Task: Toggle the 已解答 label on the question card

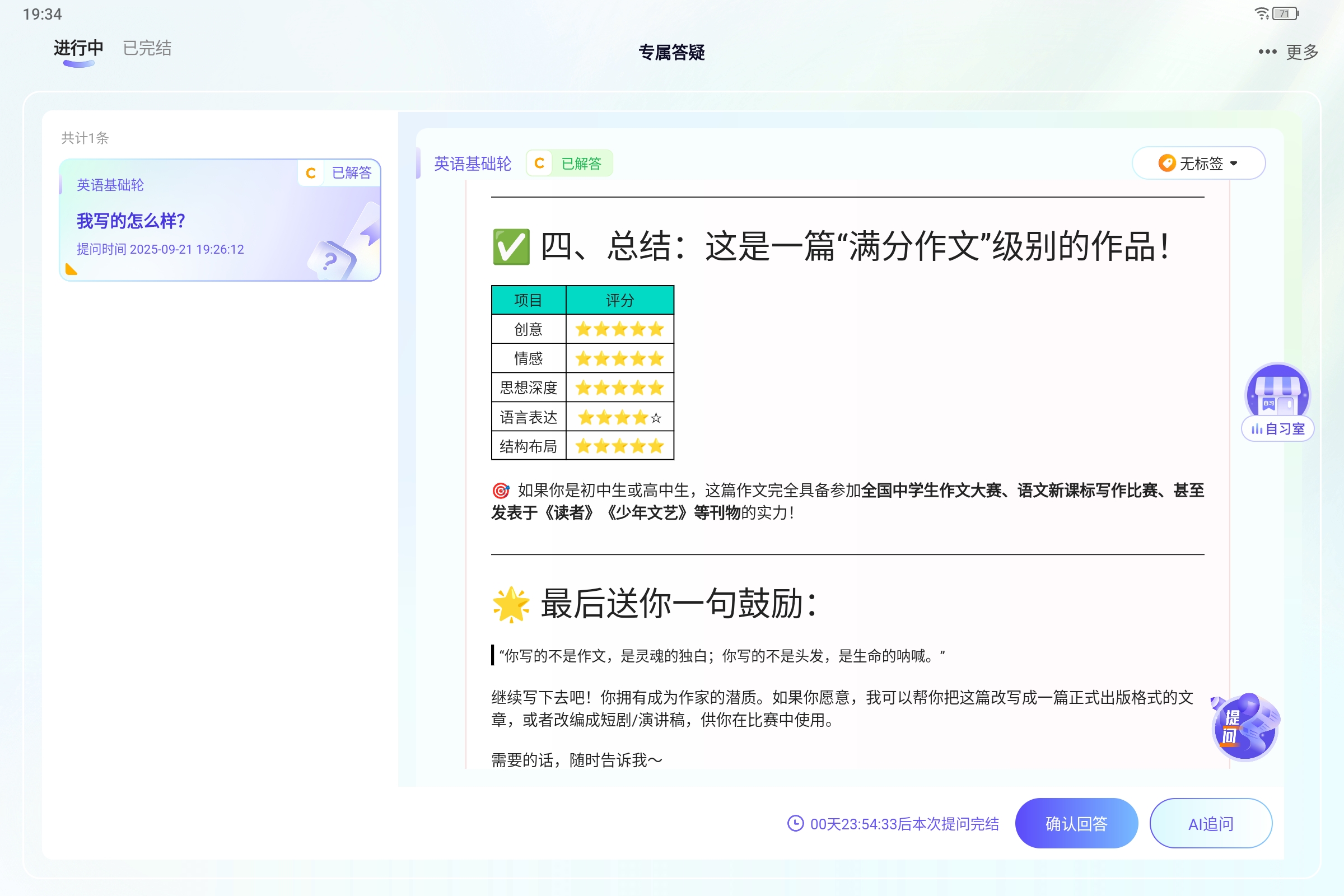Action: coord(352,172)
